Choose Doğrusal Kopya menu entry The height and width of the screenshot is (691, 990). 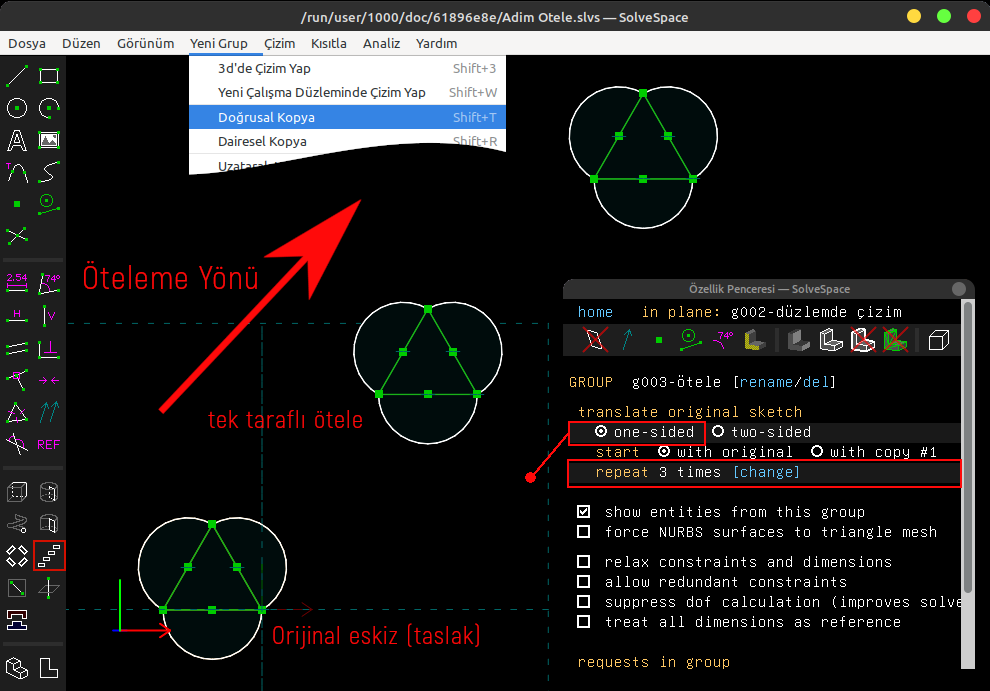point(347,117)
